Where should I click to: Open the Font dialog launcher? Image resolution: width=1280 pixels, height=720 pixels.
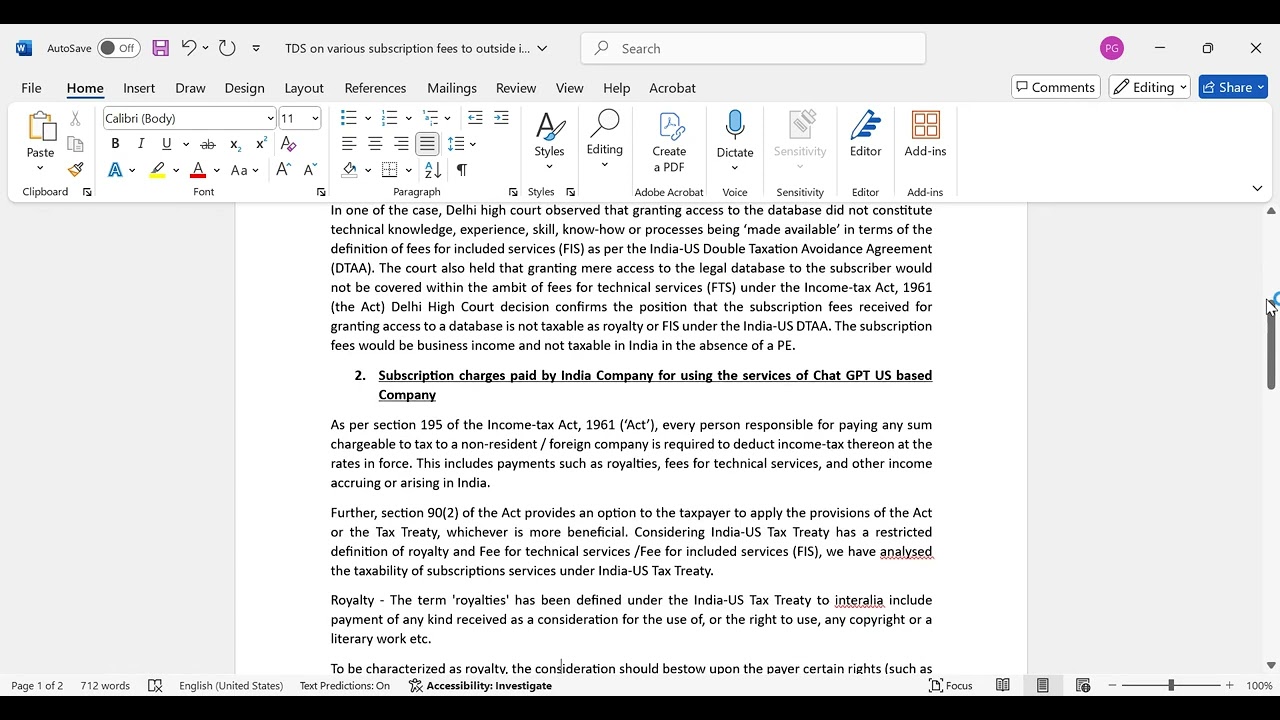[x=321, y=192]
